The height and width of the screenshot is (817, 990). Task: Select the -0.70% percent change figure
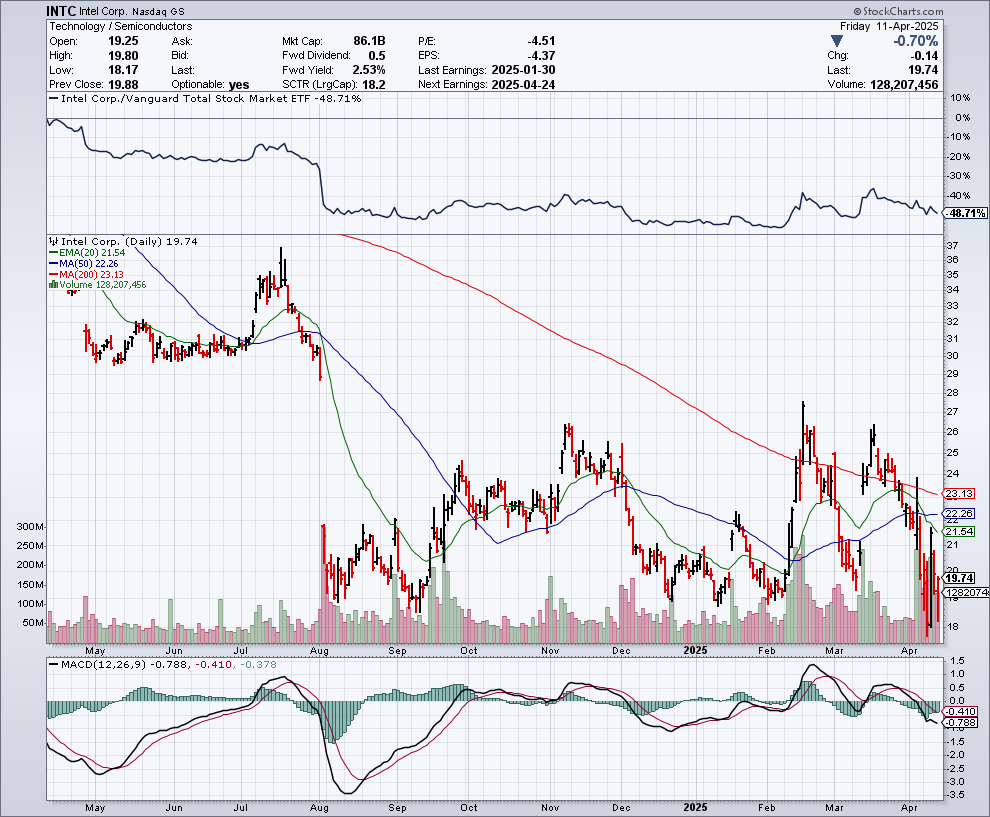point(915,41)
